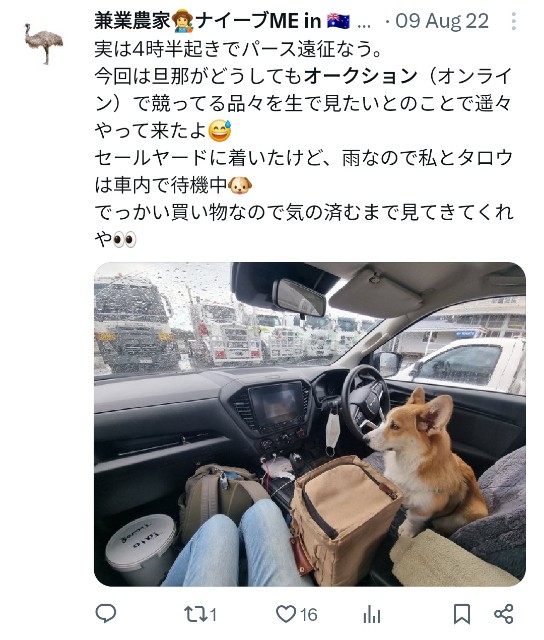Click the sweating smile emoji in tweet
The image size is (544, 640).
pos(220,131)
